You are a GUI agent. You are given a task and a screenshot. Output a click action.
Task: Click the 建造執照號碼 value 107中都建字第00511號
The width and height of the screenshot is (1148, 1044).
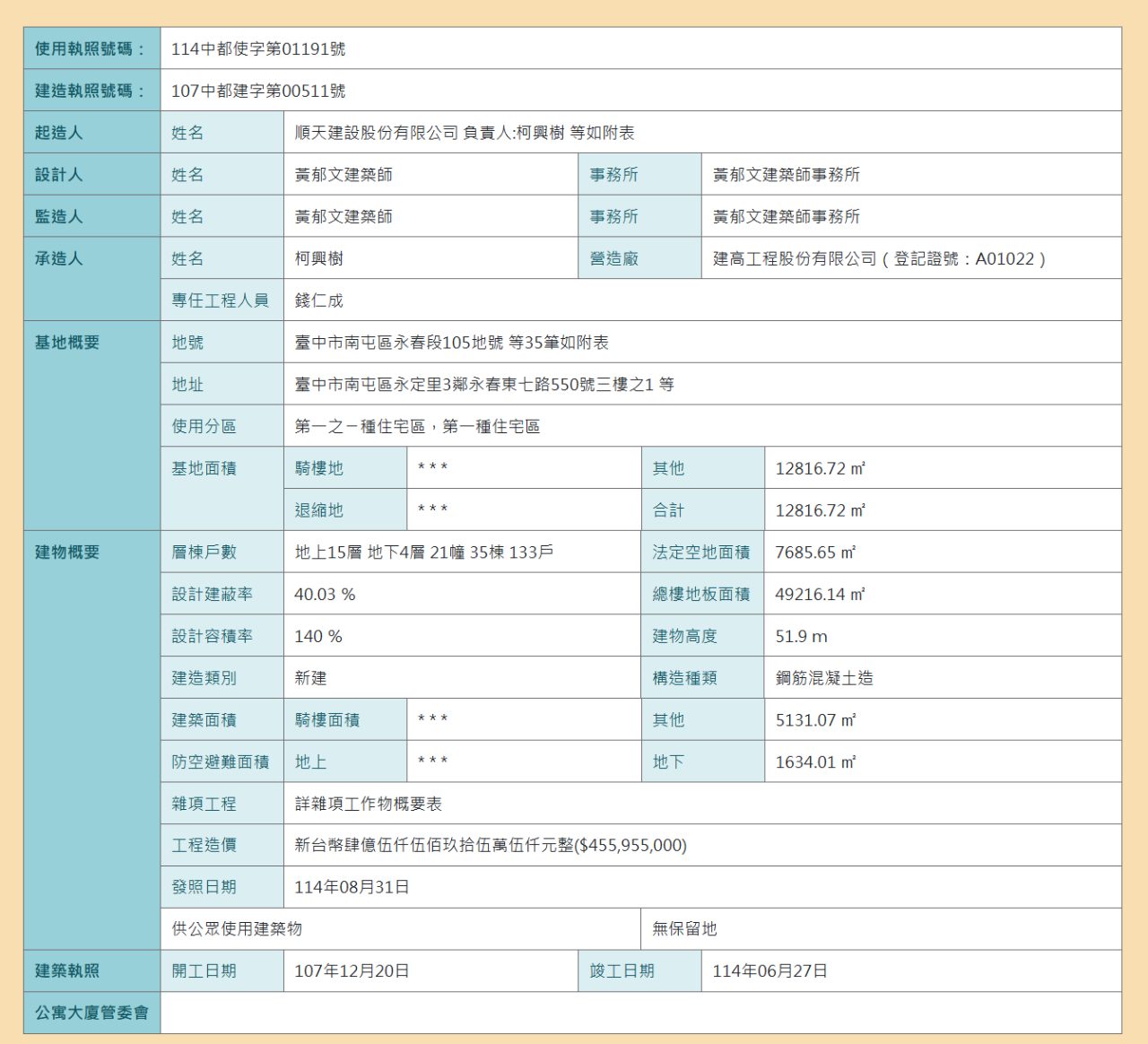click(258, 91)
